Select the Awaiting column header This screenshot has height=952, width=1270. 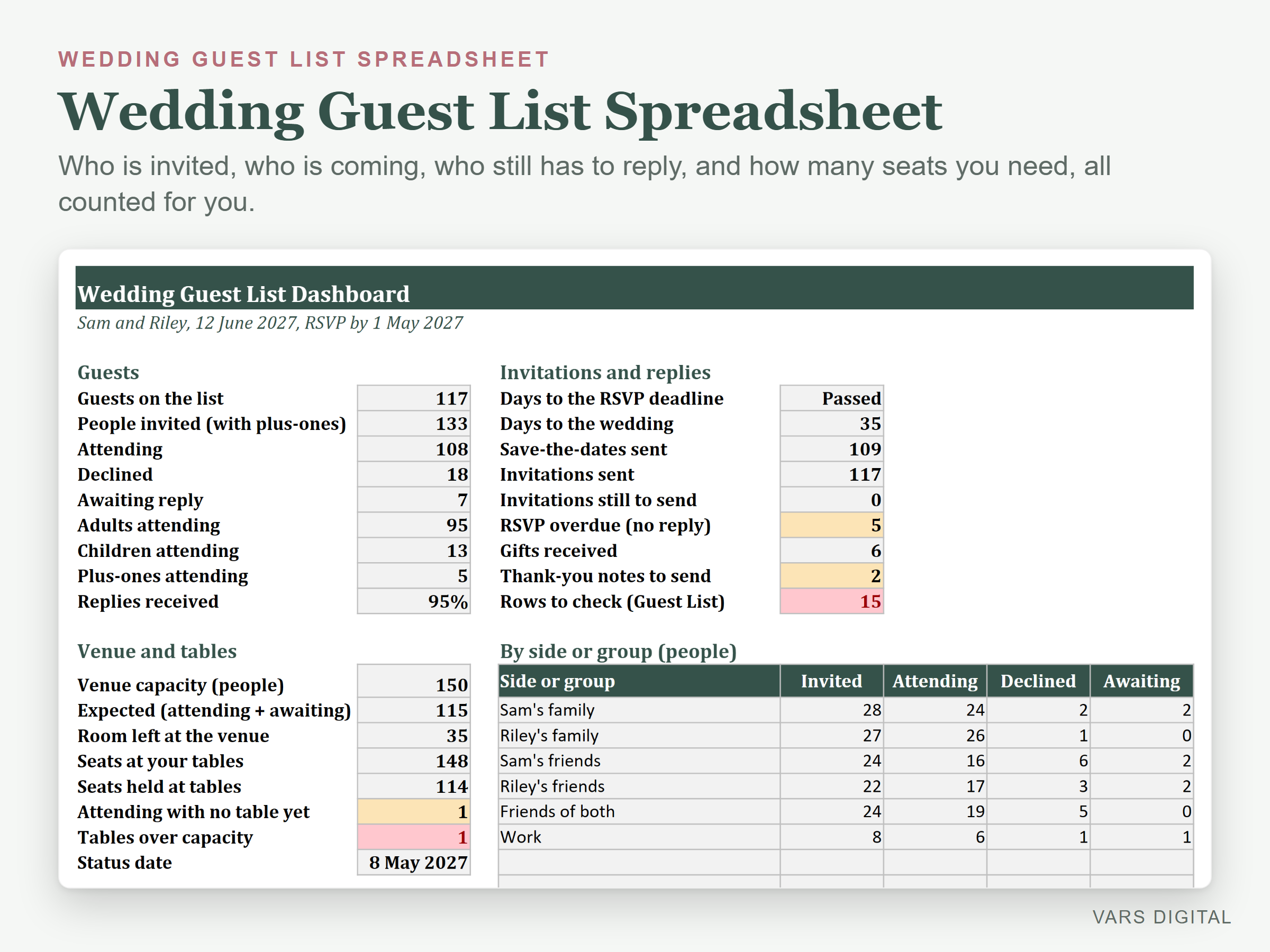click(1141, 681)
